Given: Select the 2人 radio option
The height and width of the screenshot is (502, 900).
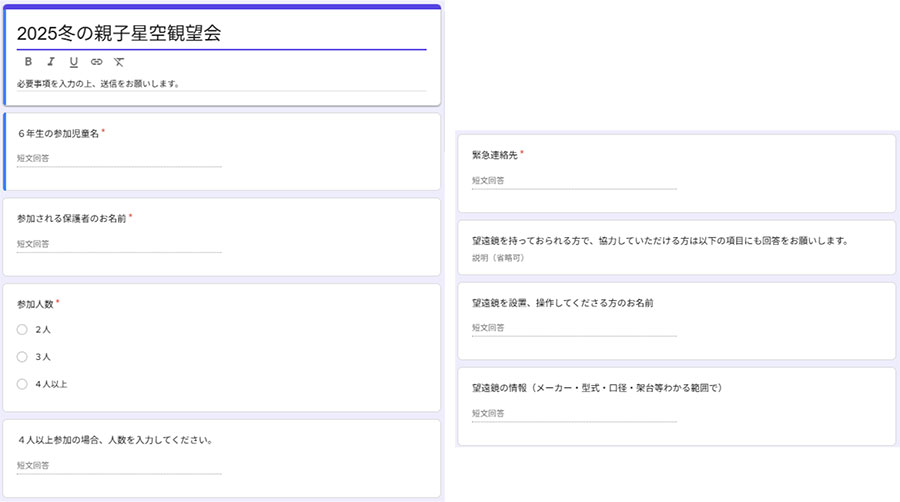Looking at the screenshot, I should pyautogui.click(x=22, y=329).
